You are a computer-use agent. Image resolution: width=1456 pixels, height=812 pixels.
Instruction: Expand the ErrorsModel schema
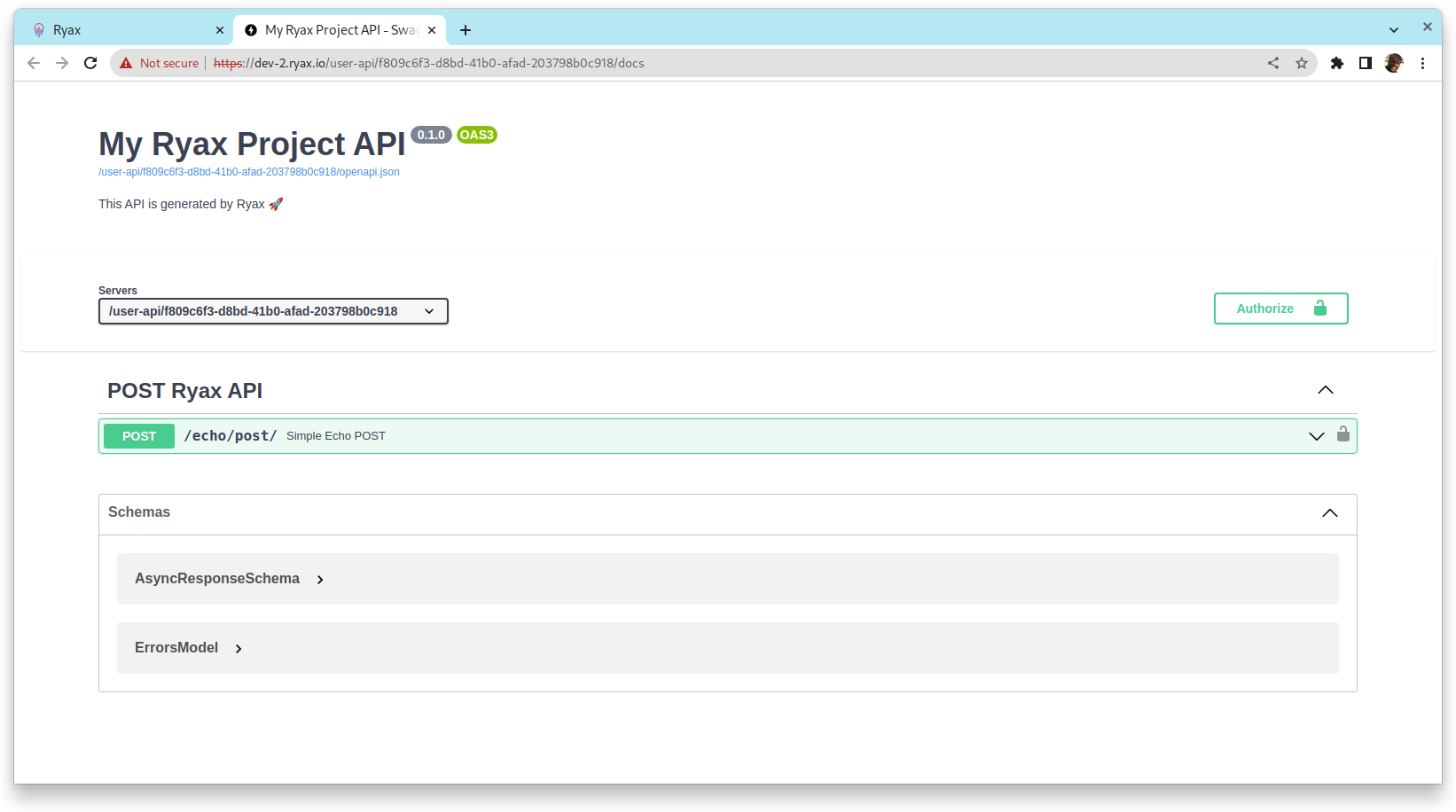pos(239,649)
